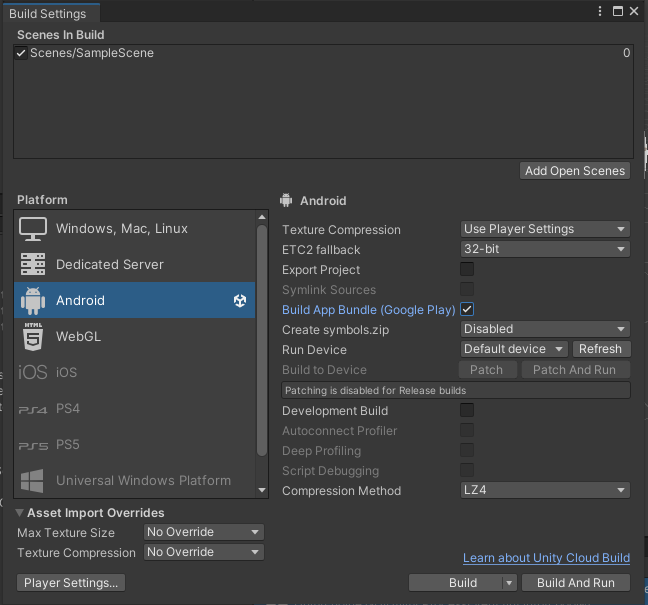Click the Build button
Viewport: 648px width, 605px height.
tap(456, 583)
